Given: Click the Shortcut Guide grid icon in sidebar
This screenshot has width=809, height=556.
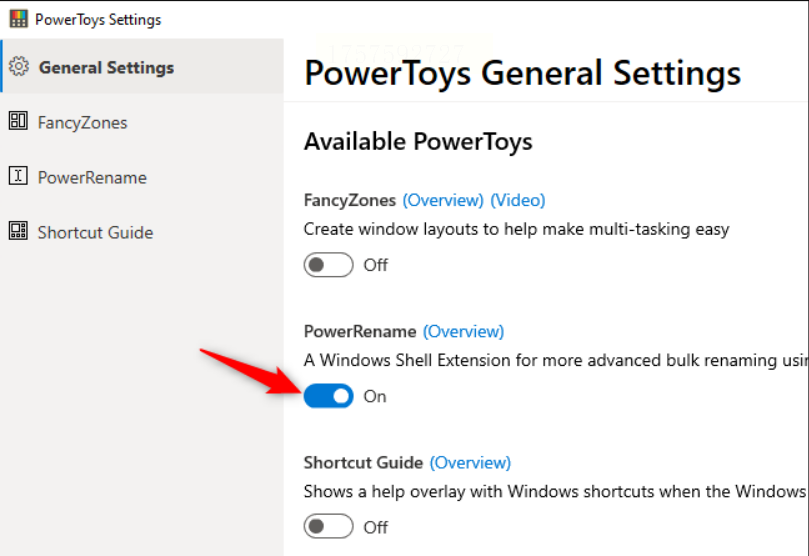Looking at the screenshot, I should tap(19, 231).
